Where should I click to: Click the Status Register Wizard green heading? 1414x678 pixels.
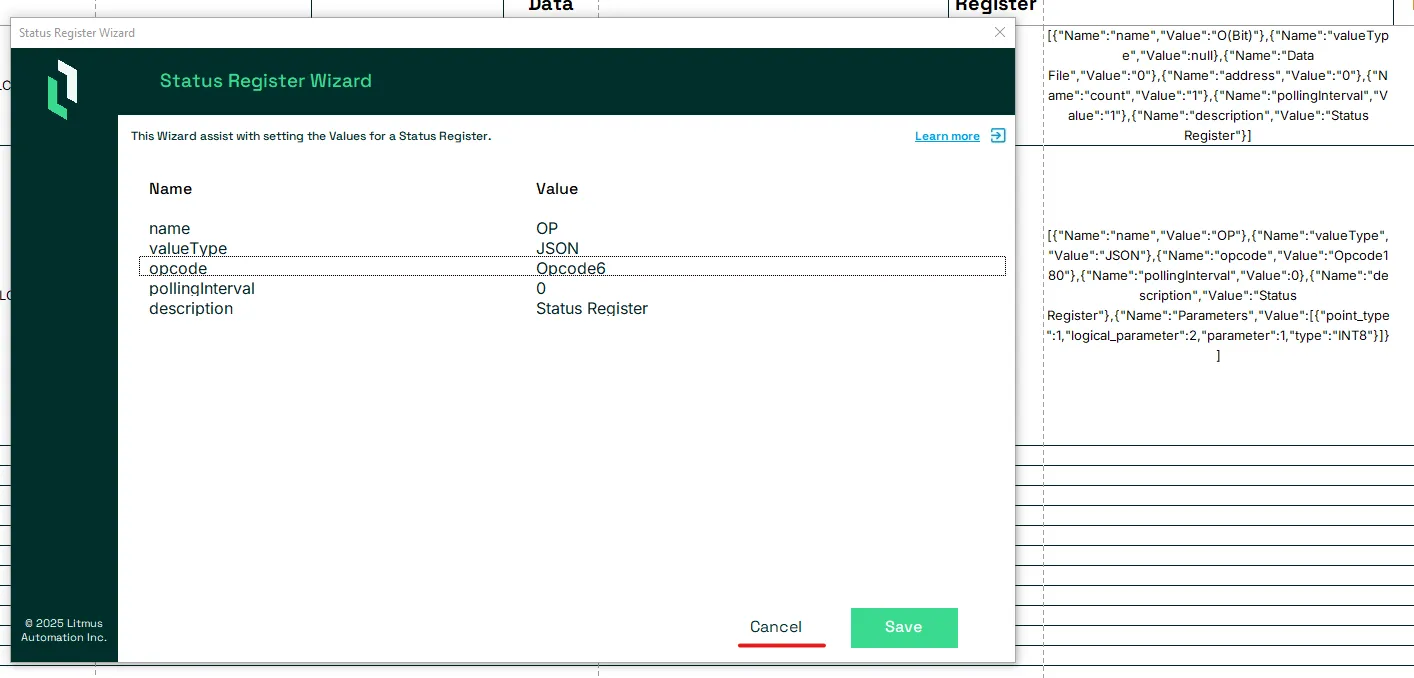tap(266, 81)
